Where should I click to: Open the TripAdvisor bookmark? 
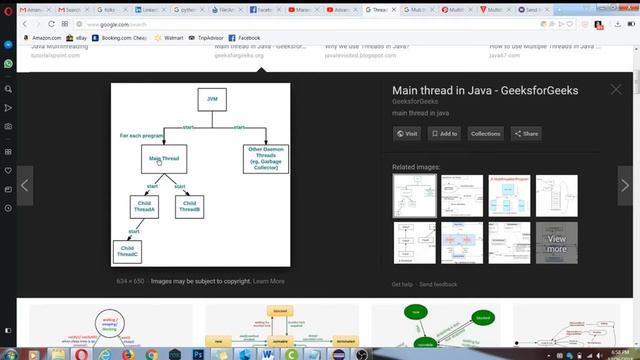tap(206, 38)
